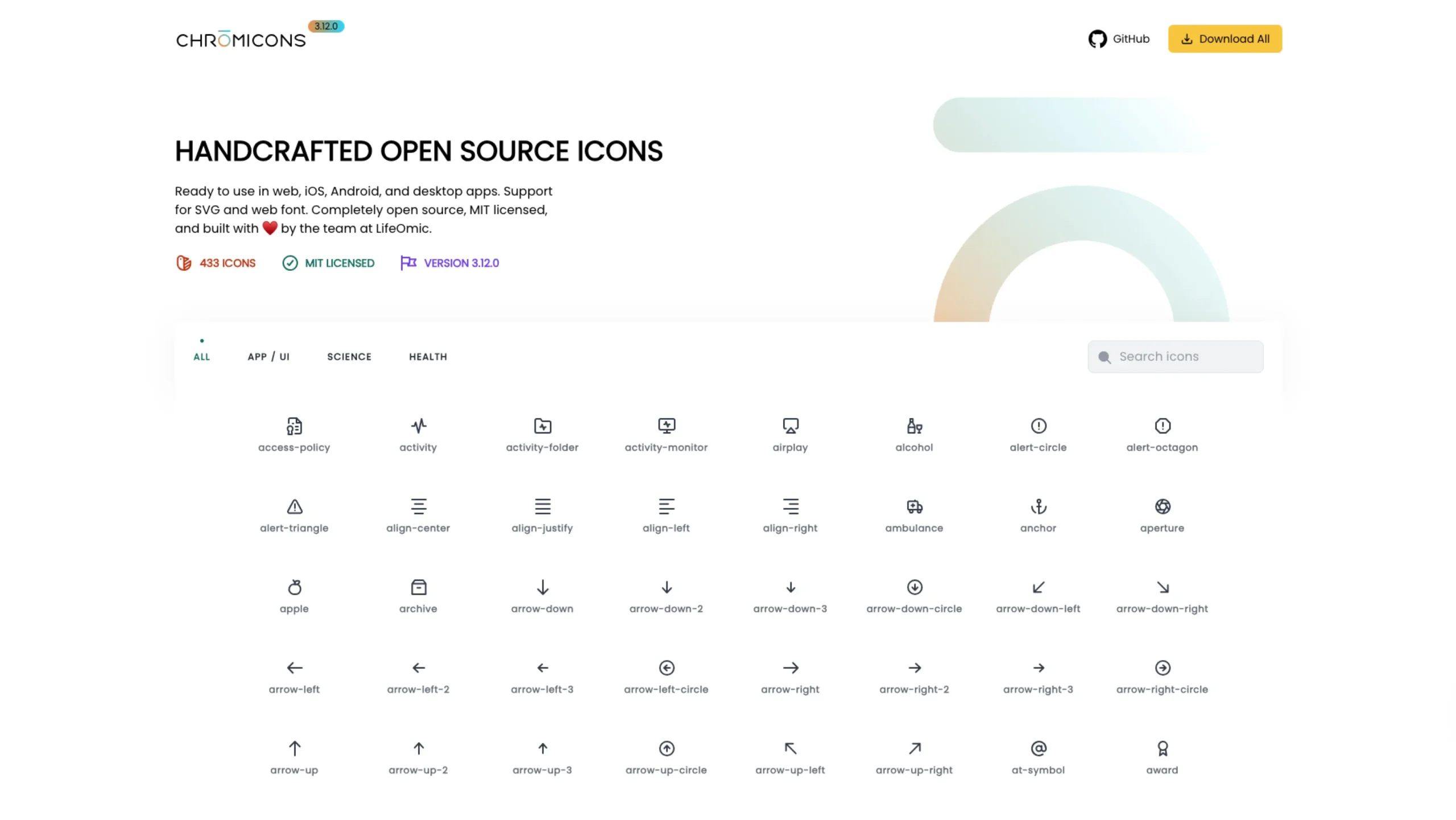Viewport: 1456px width, 820px height.
Task: Switch to the HEALTH category tab
Action: coord(428,357)
